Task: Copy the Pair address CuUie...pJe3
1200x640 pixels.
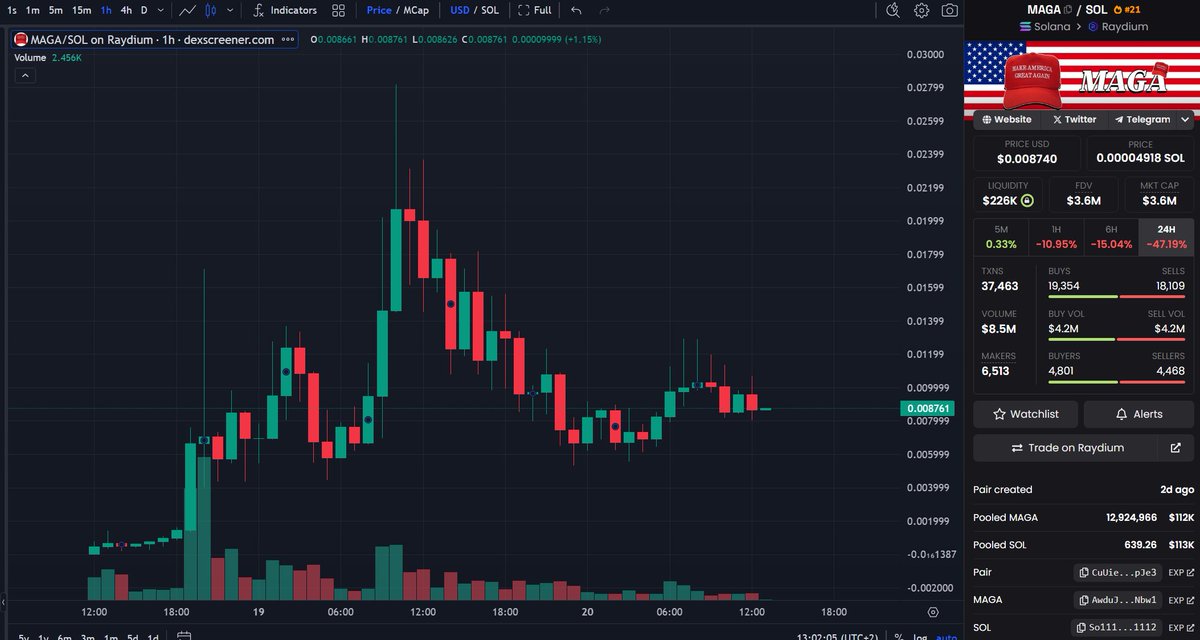Action: click(x=1119, y=573)
